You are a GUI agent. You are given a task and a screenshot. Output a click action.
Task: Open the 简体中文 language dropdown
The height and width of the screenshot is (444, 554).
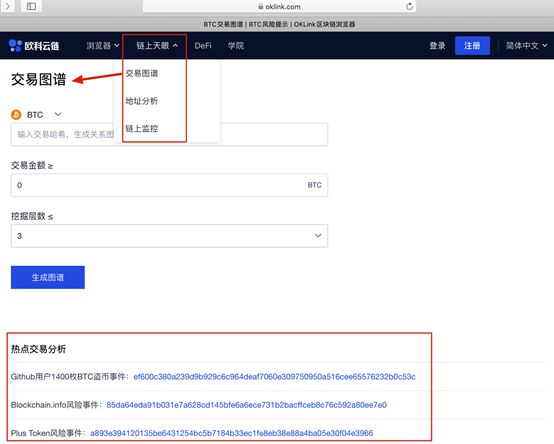pos(526,46)
